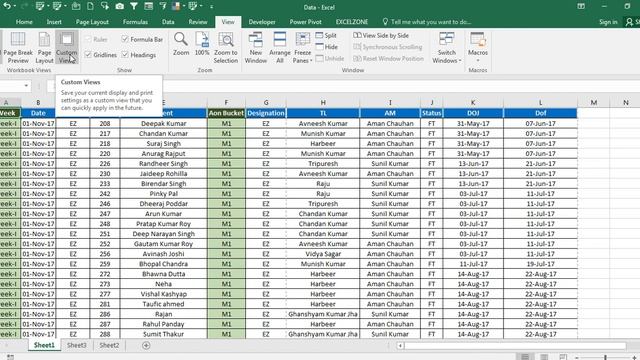The image size is (640, 360).
Task: Click Arrange All windows
Action: coord(280,48)
